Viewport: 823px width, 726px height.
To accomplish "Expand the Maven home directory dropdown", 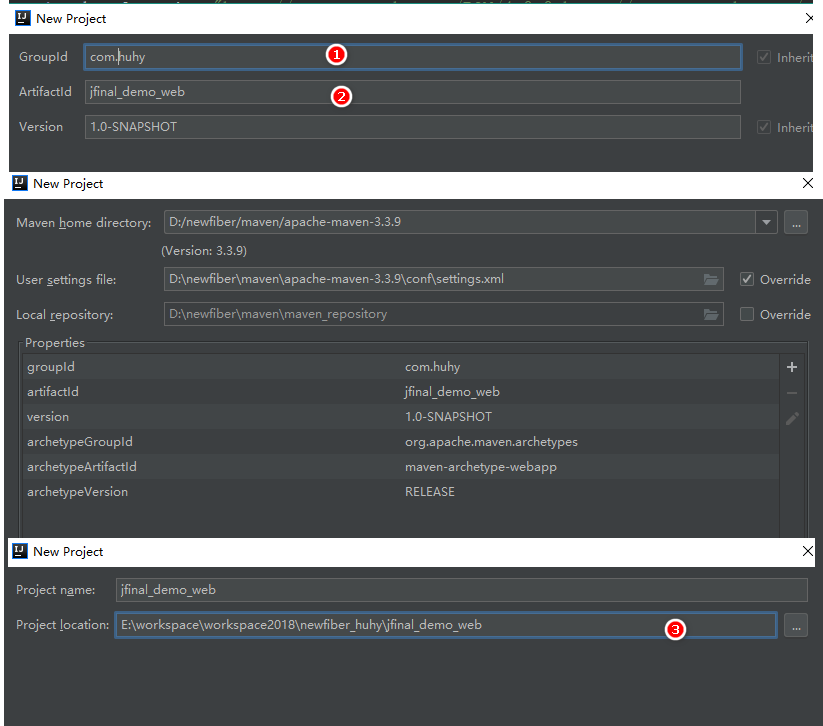I will (x=766, y=222).
